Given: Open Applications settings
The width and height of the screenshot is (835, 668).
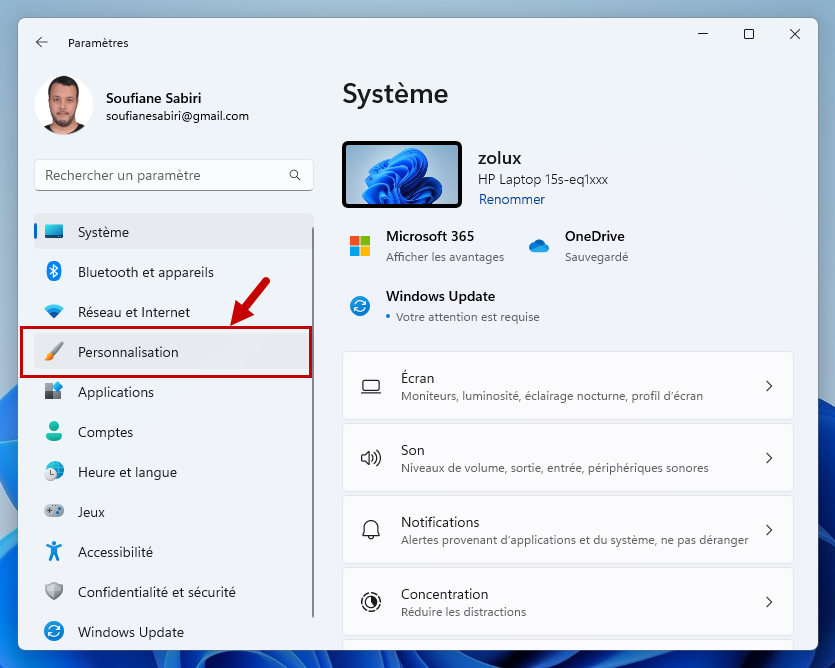Looking at the screenshot, I should click(173, 392).
